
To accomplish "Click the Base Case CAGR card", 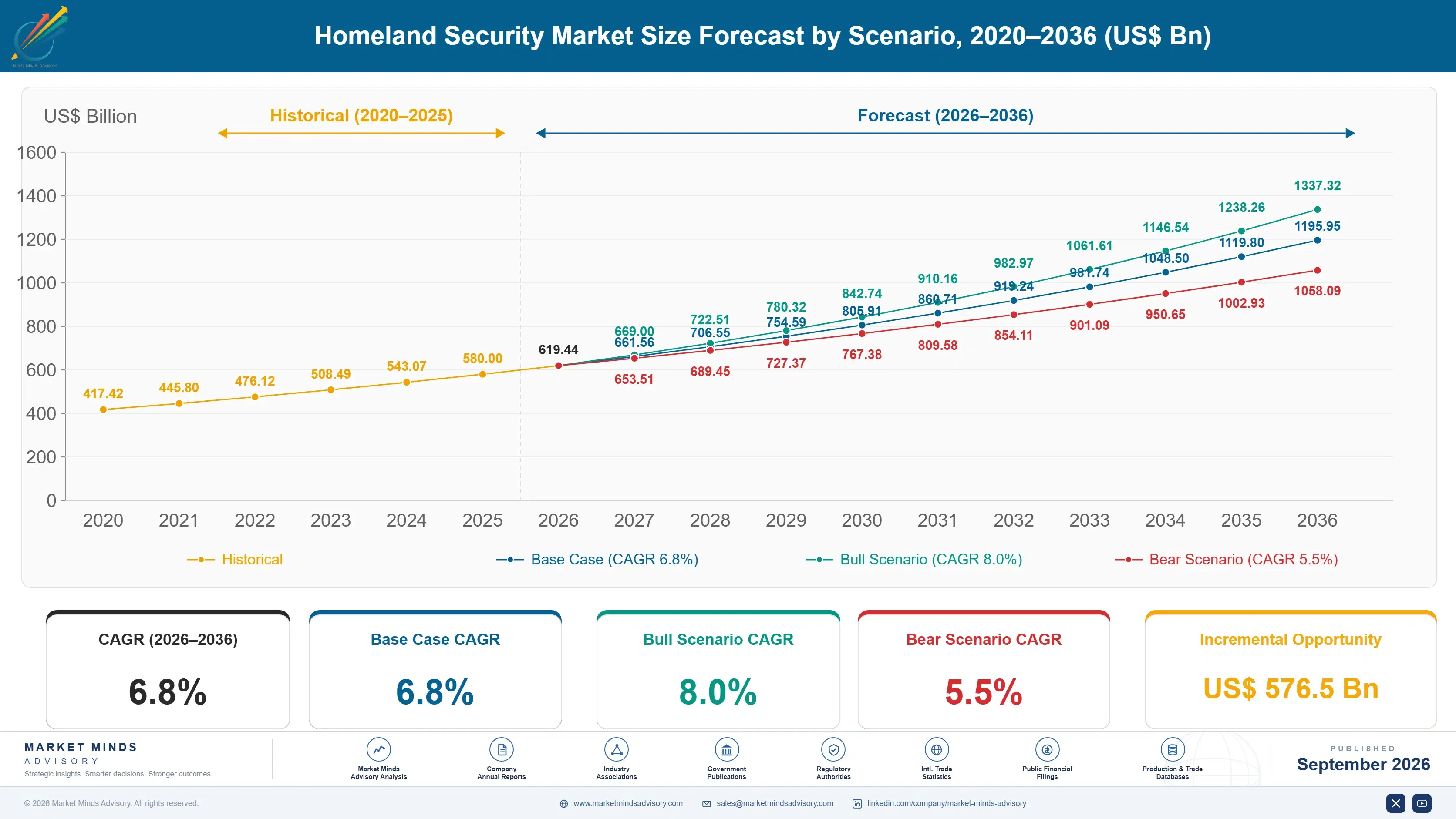I will (435, 670).
